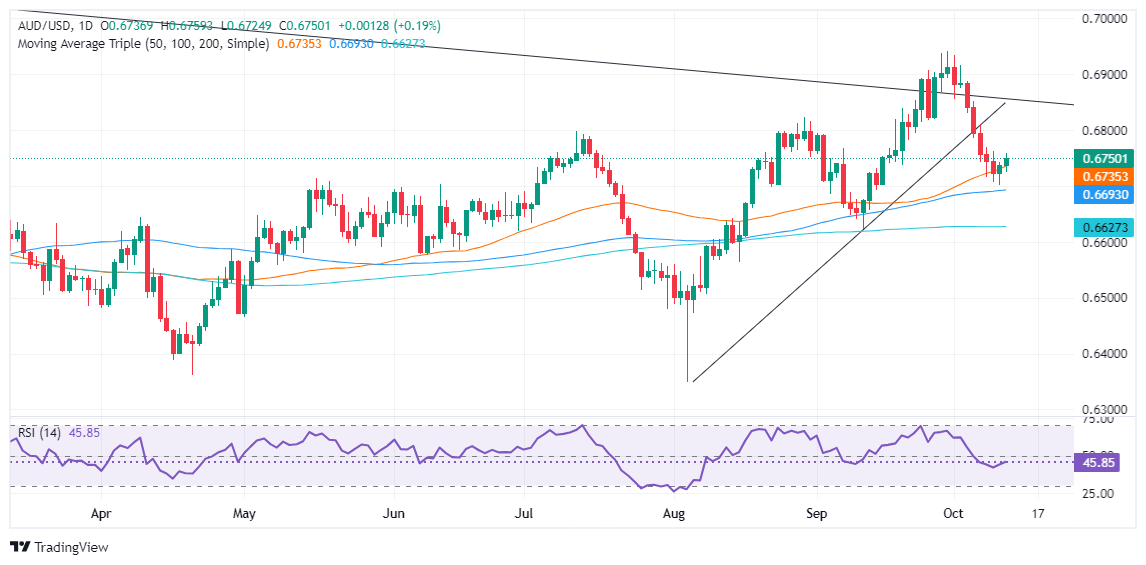Click the AUD/USD symbol title

(40, 25)
